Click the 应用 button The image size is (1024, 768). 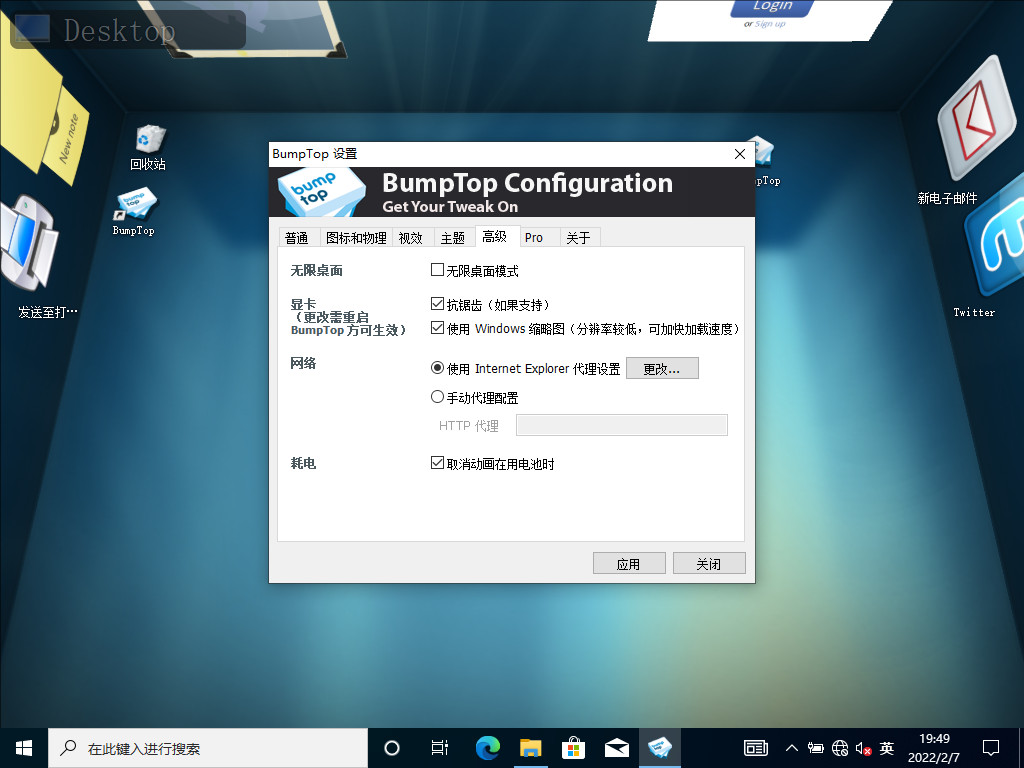pos(629,562)
